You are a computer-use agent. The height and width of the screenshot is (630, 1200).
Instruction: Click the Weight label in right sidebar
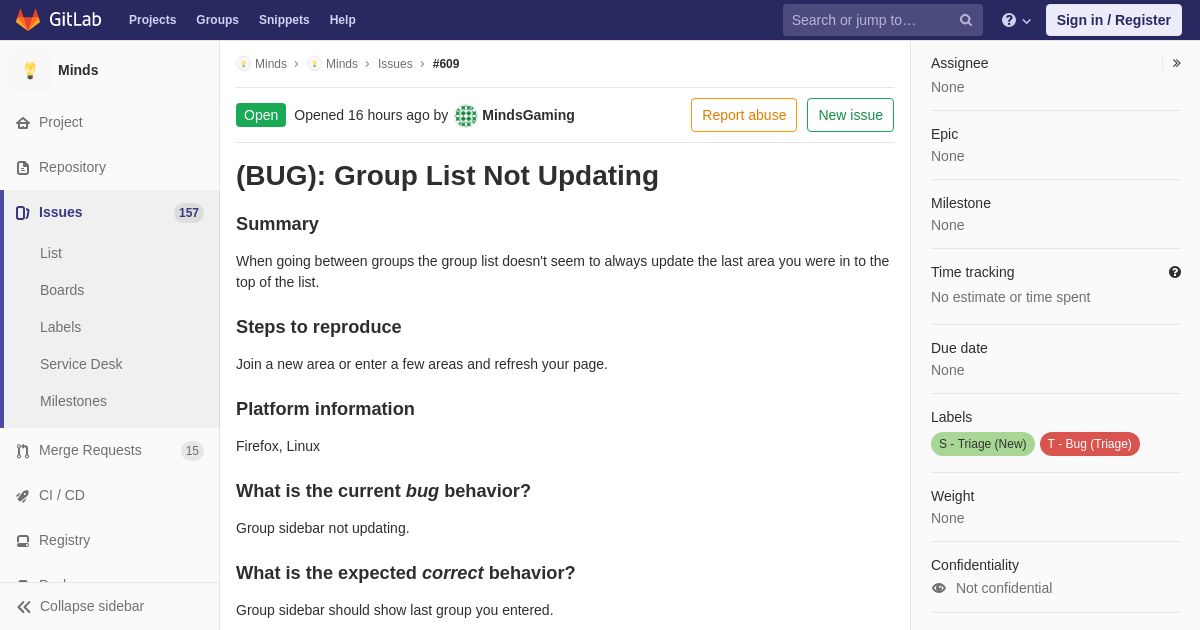pos(952,496)
